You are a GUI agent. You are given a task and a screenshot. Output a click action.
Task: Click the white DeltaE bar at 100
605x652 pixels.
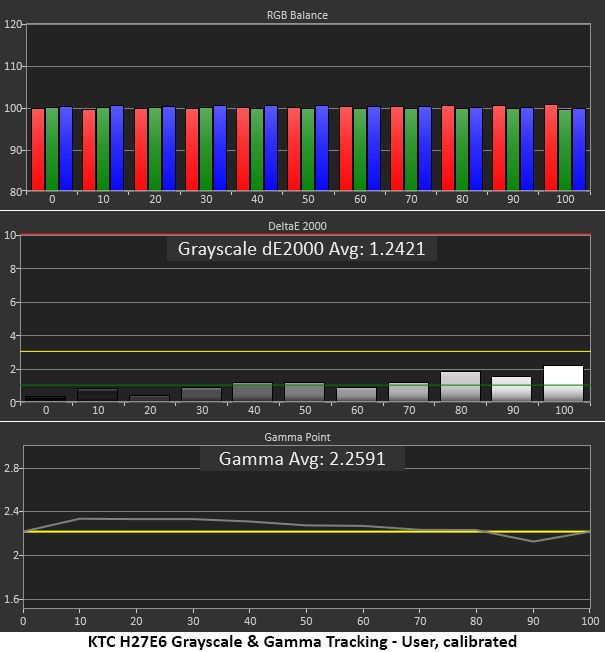(563, 383)
